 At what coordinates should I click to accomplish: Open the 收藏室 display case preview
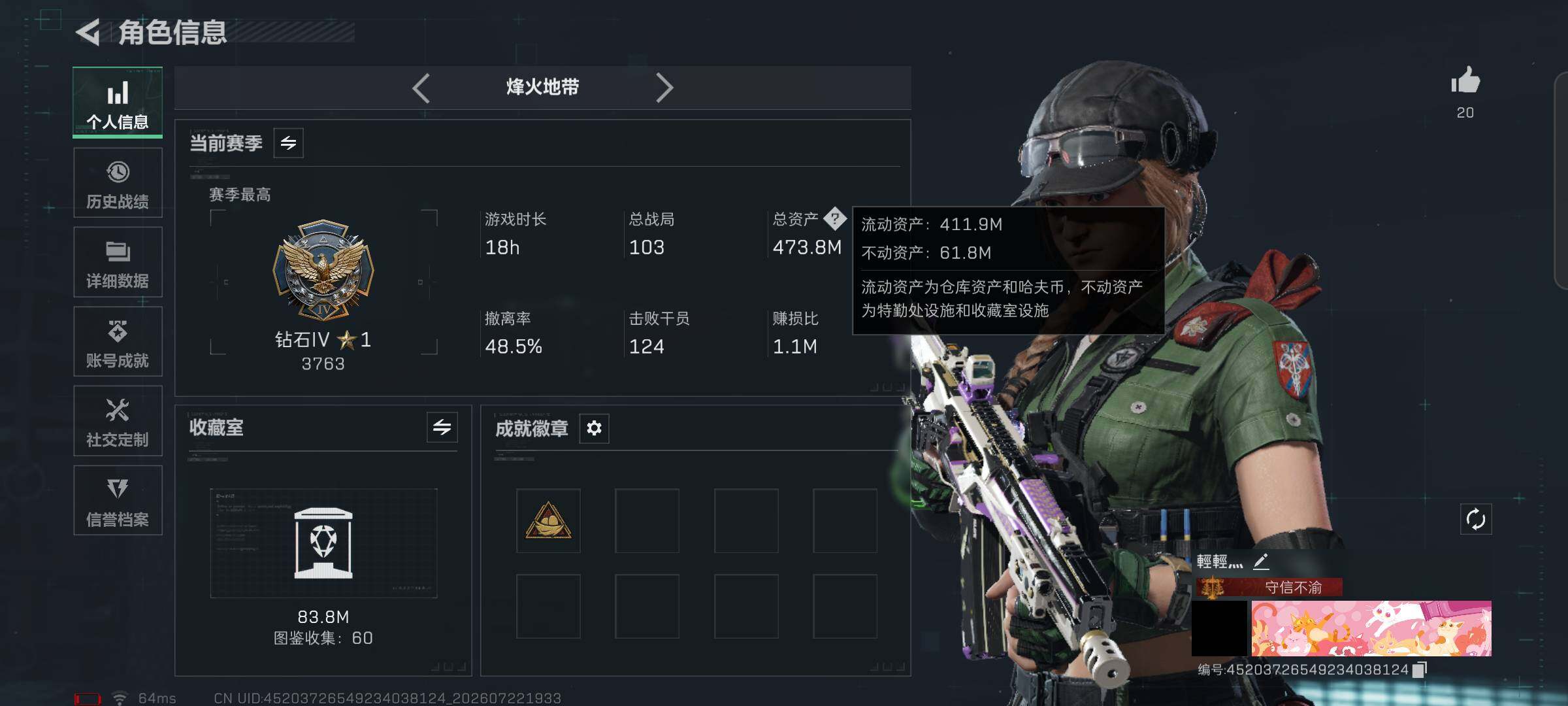(x=323, y=543)
